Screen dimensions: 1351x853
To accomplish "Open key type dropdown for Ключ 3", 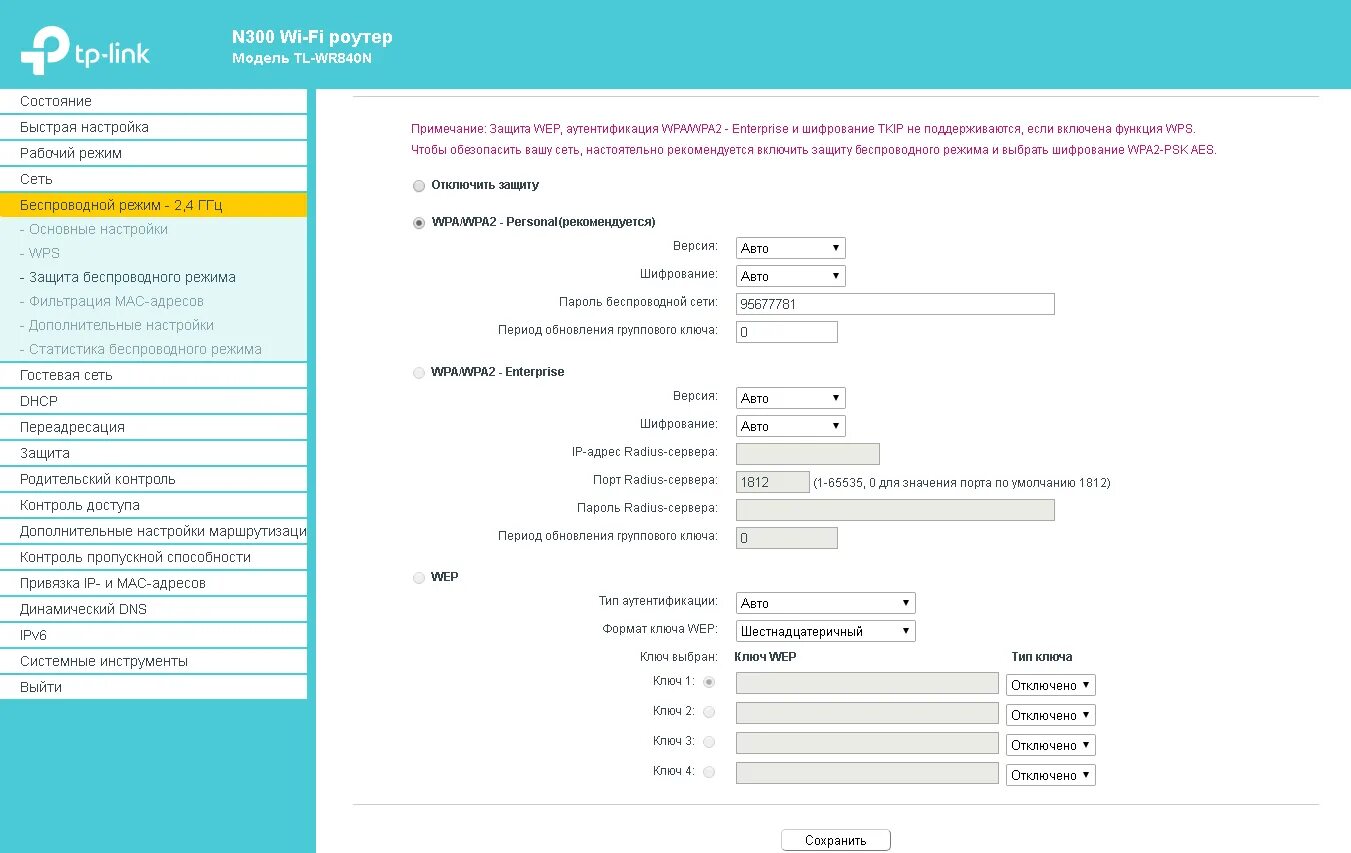I will tap(1051, 745).
